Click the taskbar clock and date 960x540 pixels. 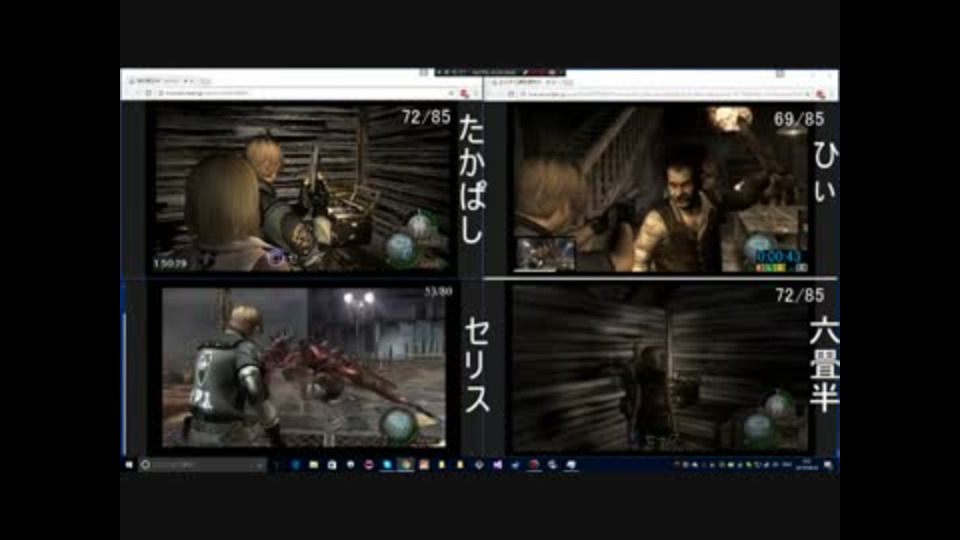click(806, 465)
